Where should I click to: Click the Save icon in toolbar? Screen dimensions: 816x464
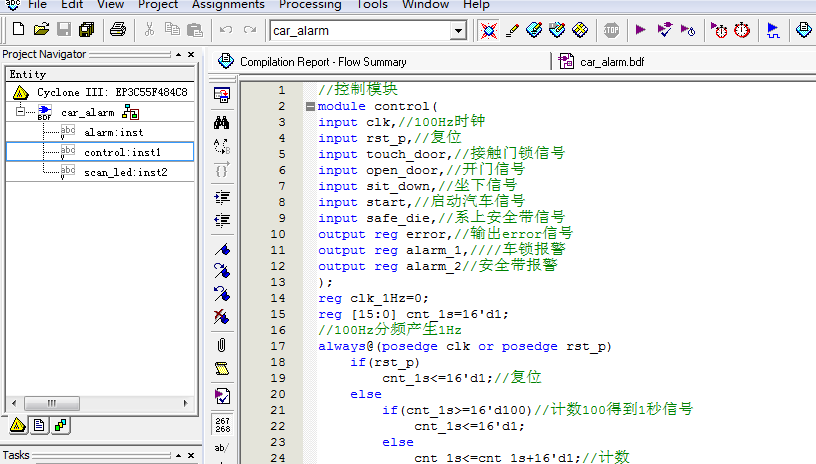pyautogui.click(x=64, y=30)
